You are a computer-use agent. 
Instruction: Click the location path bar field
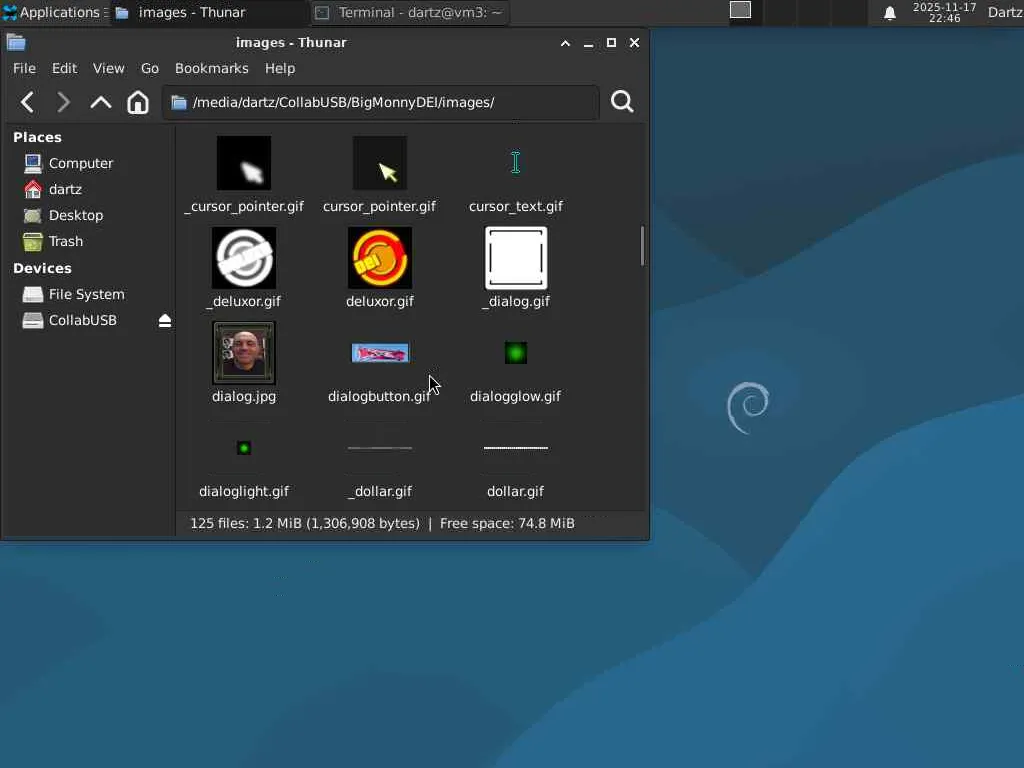[x=381, y=103]
